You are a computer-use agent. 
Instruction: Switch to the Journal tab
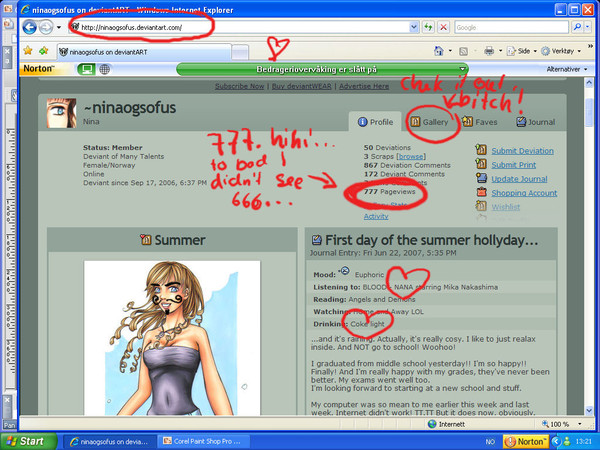pos(536,122)
